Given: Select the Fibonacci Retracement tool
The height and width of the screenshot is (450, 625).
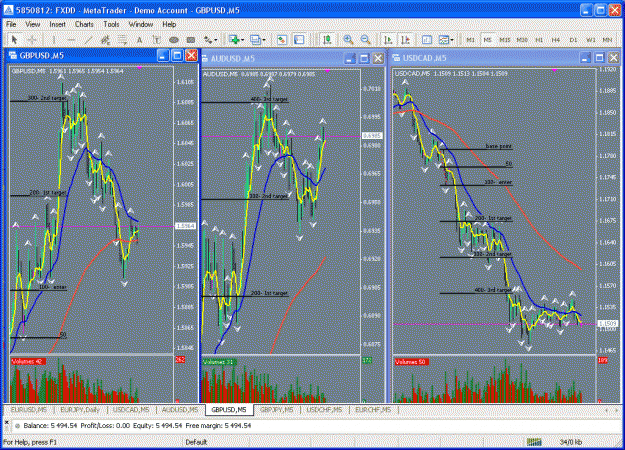Looking at the screenshot, I should pos(122,39).
